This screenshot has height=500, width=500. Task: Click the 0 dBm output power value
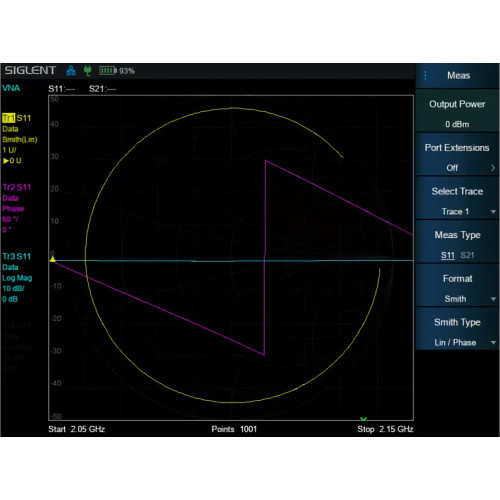[x=457, y=124]
